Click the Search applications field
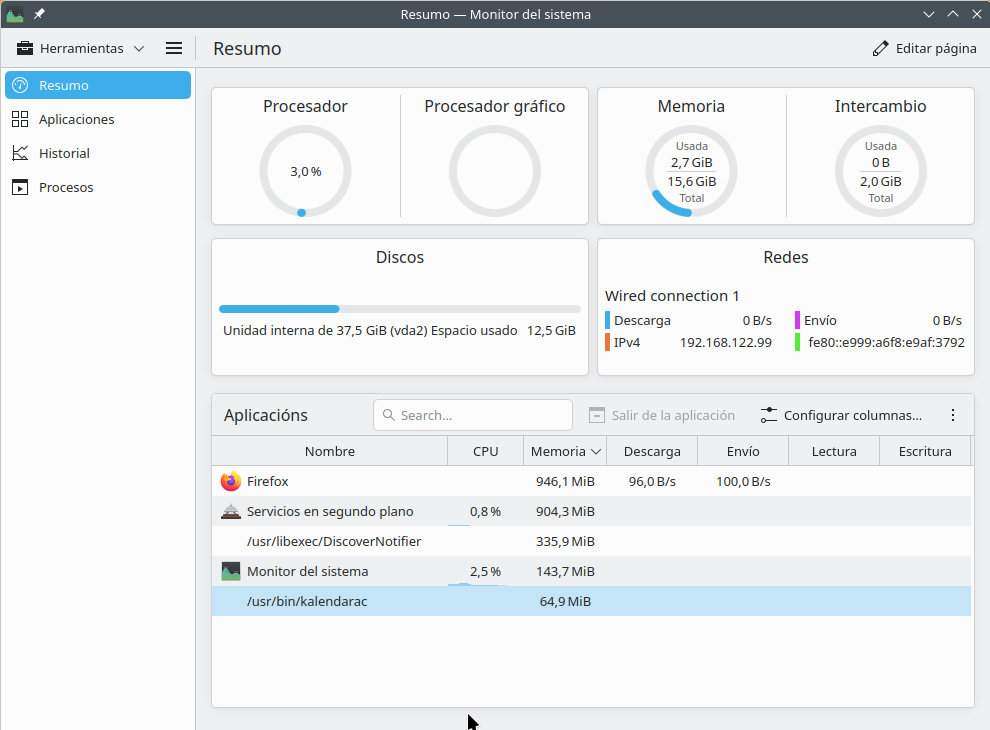 click(x=473, y=415)
